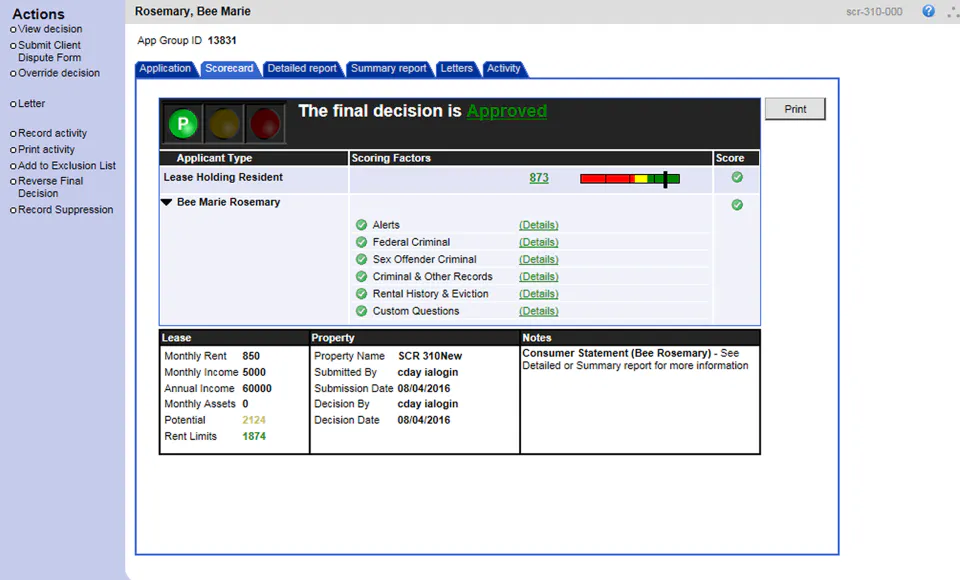The height and width of the screenshot is (580, 960).
Task: Click the red traffic light indicator
Action: [265, 123]
